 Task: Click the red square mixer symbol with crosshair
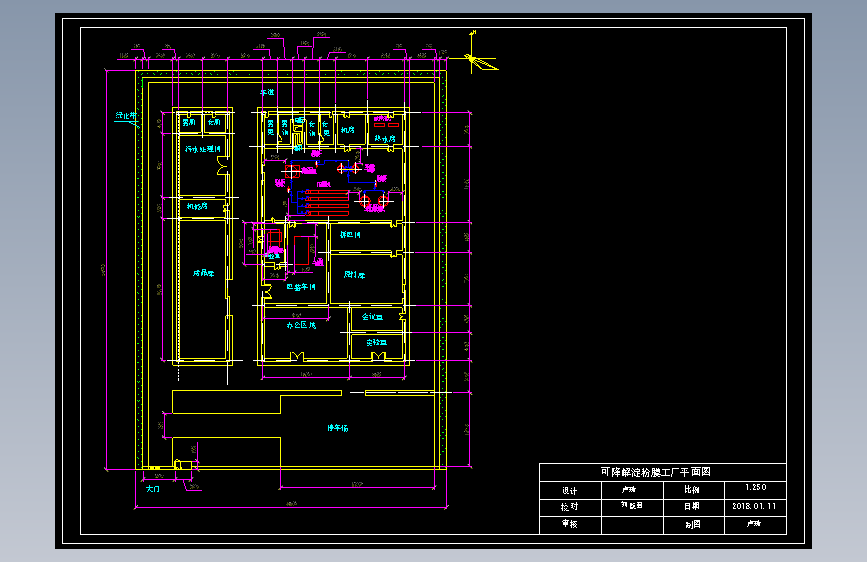[292, 171]
